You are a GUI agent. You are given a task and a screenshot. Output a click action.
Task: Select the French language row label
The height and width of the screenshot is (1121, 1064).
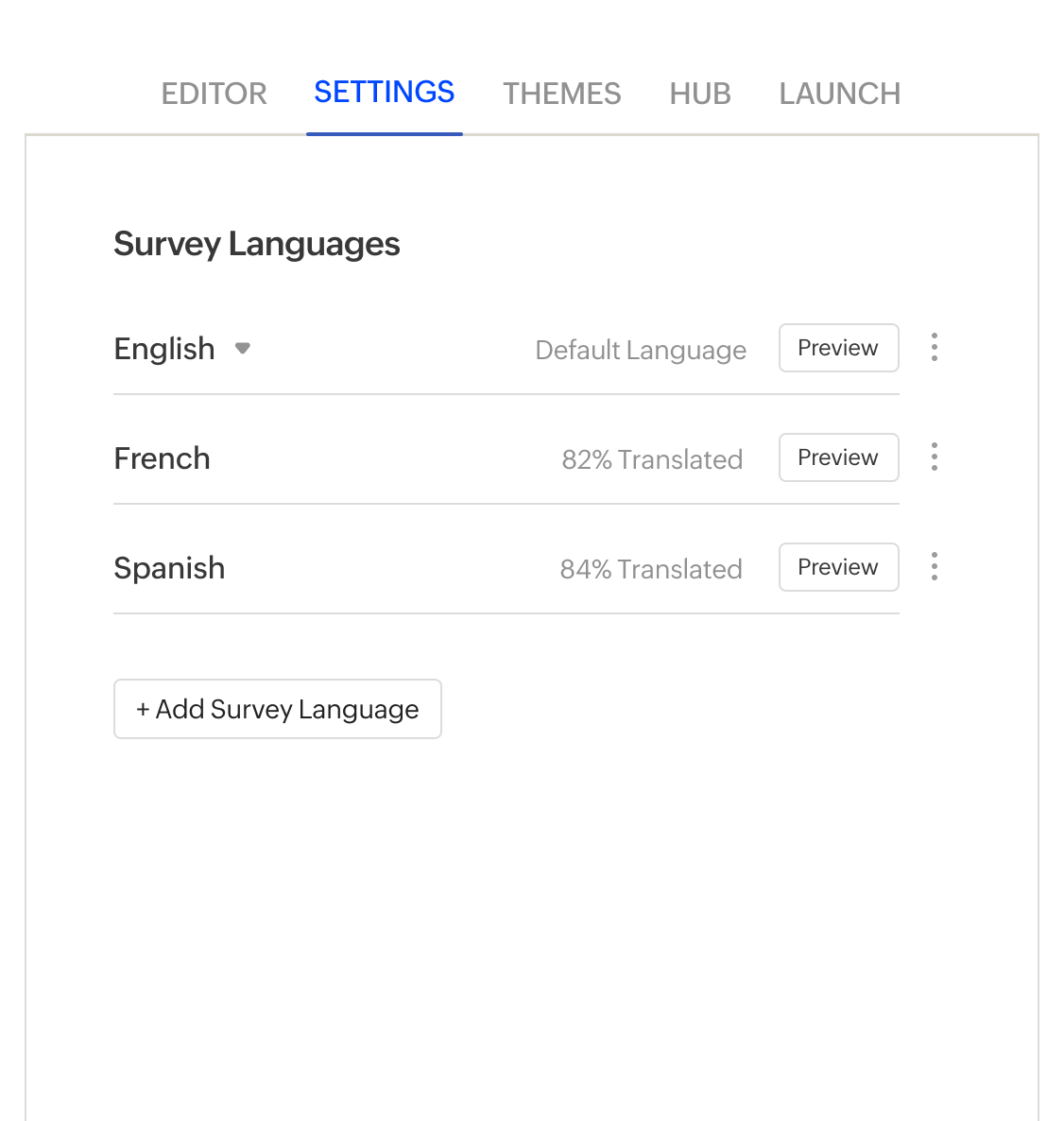coord(162,458)
